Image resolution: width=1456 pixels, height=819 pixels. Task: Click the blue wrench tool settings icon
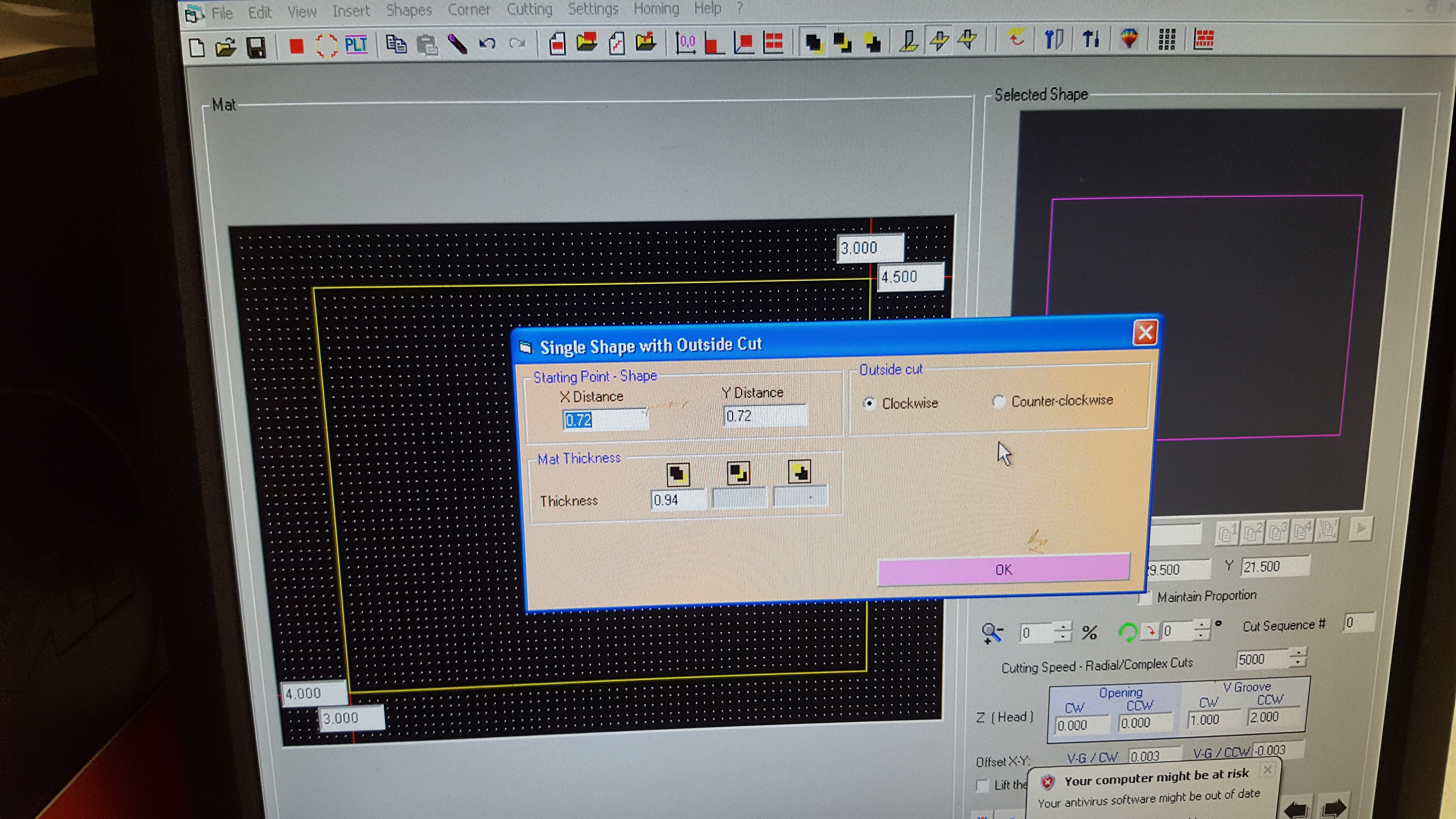click(x=1053, y=39)
